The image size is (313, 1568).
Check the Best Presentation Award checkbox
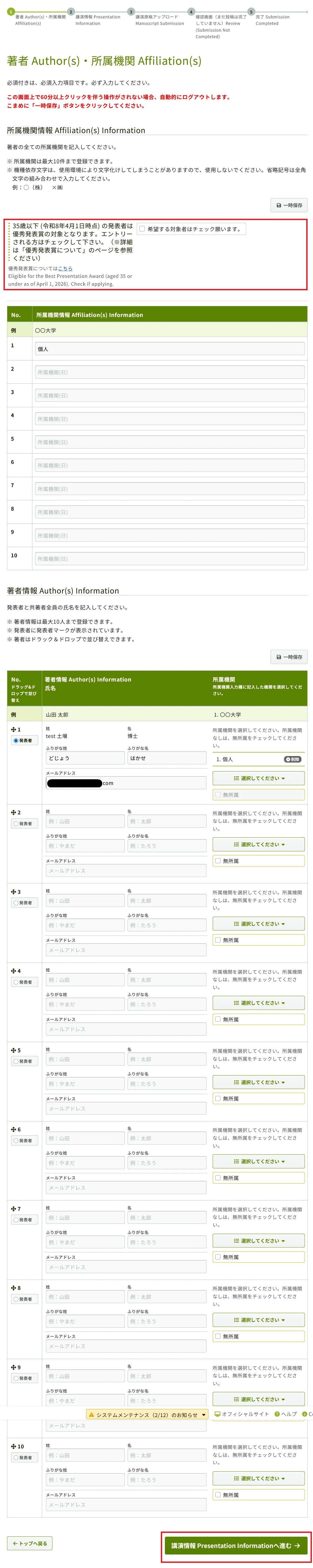coord(142,229)
